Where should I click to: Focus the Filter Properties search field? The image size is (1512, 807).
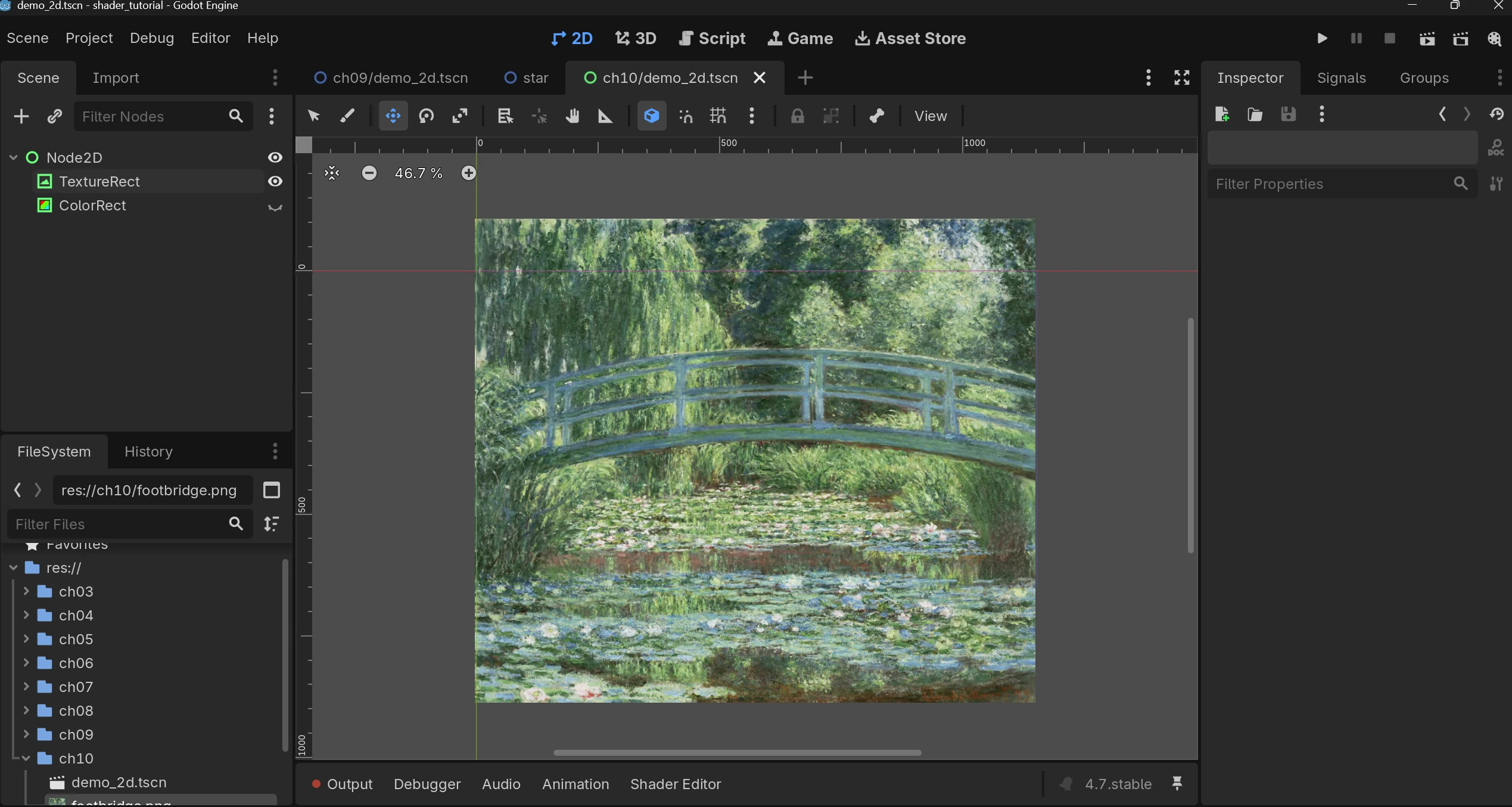(x=1342, y=184)
